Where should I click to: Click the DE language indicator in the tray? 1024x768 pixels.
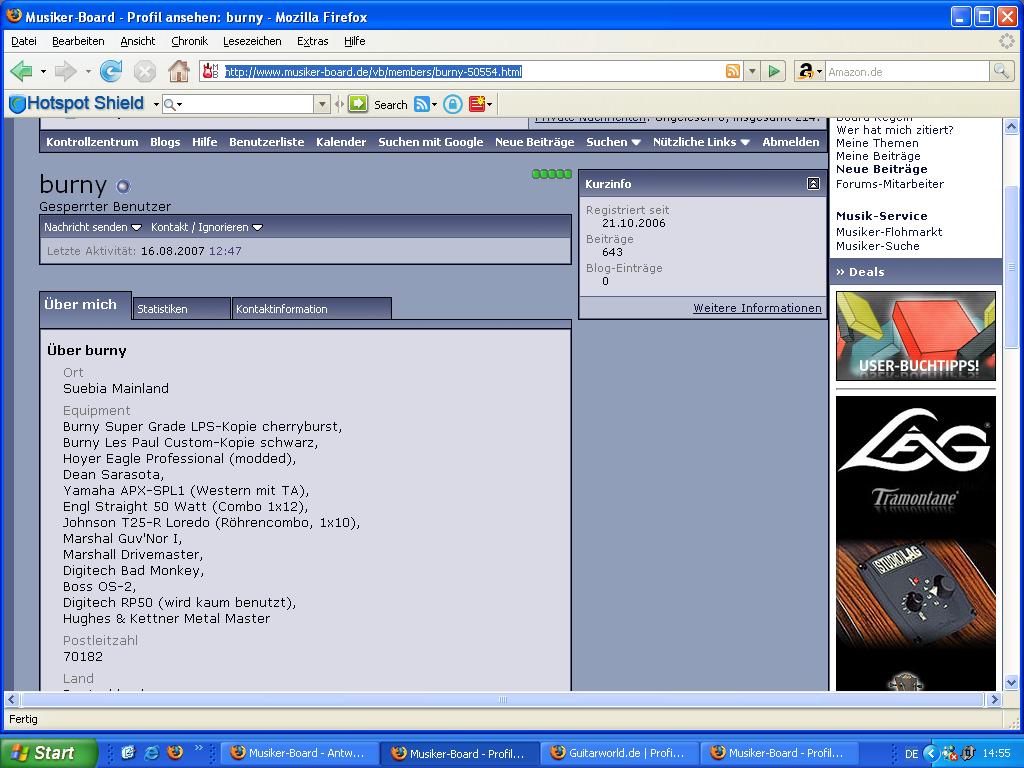click(912, 754)
